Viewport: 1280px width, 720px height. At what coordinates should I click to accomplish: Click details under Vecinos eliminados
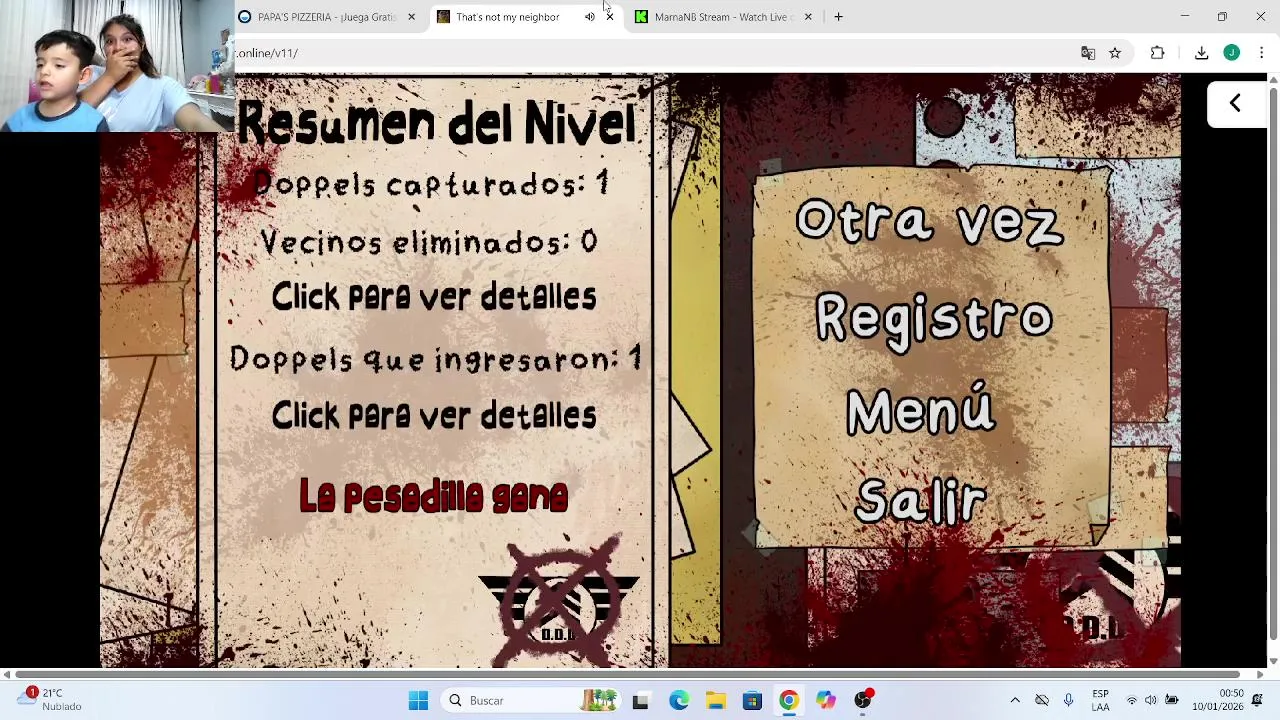tap(434, 297)
